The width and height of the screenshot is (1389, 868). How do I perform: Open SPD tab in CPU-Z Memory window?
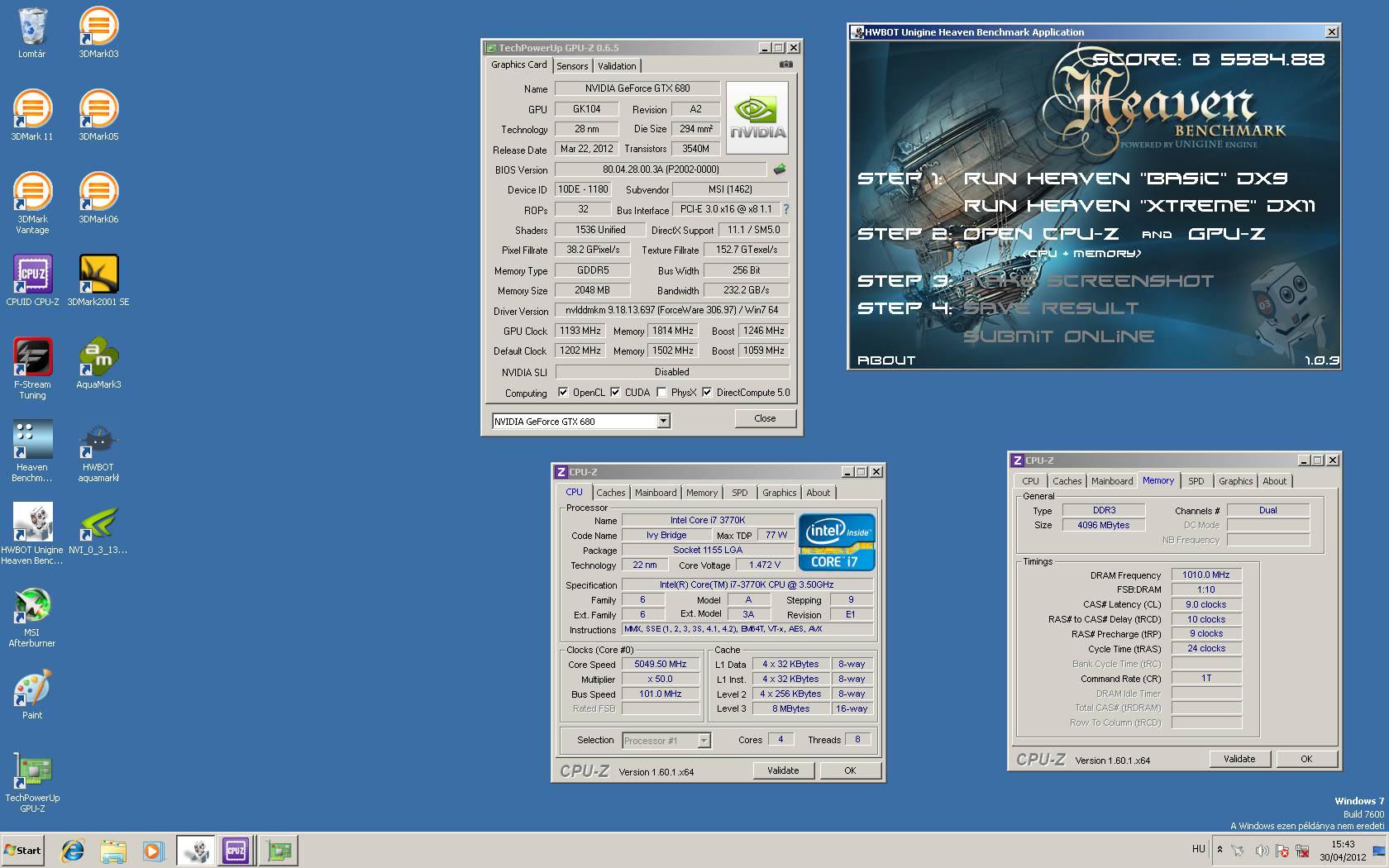pyautogui.click(x=1196, y=481)
